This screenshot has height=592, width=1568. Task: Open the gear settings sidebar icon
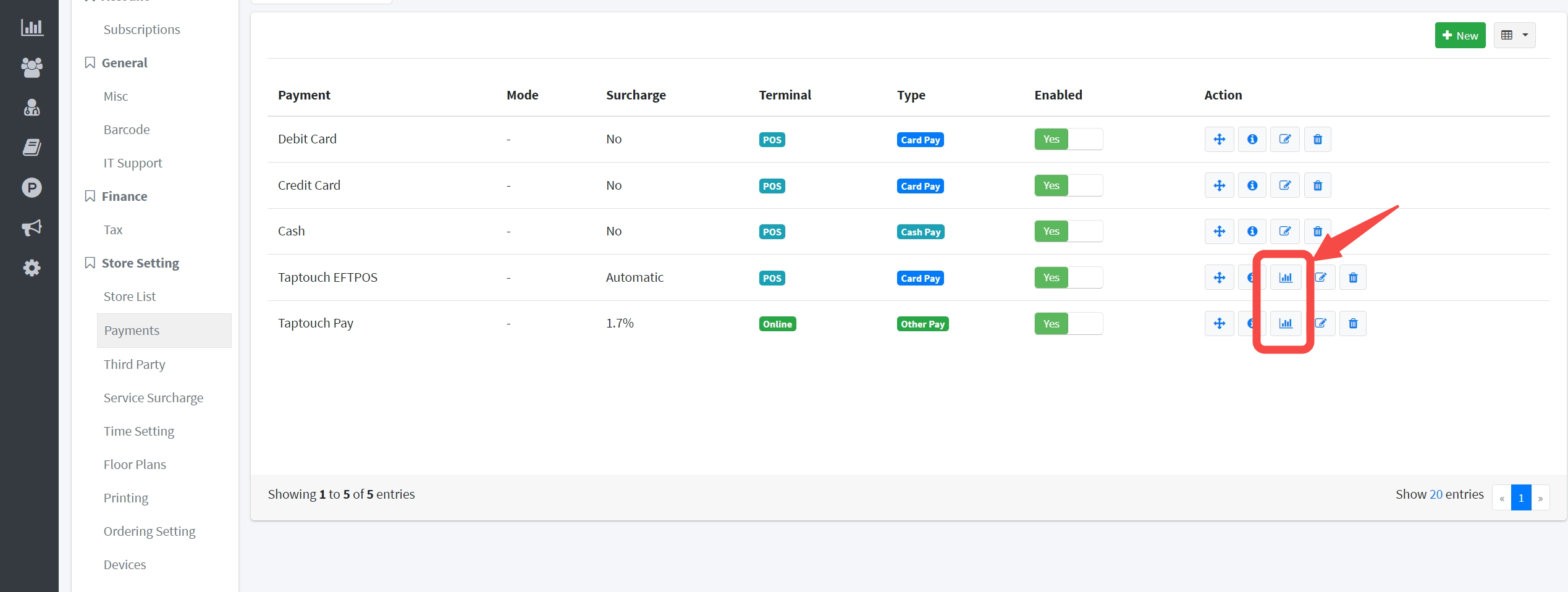[32, 268]
